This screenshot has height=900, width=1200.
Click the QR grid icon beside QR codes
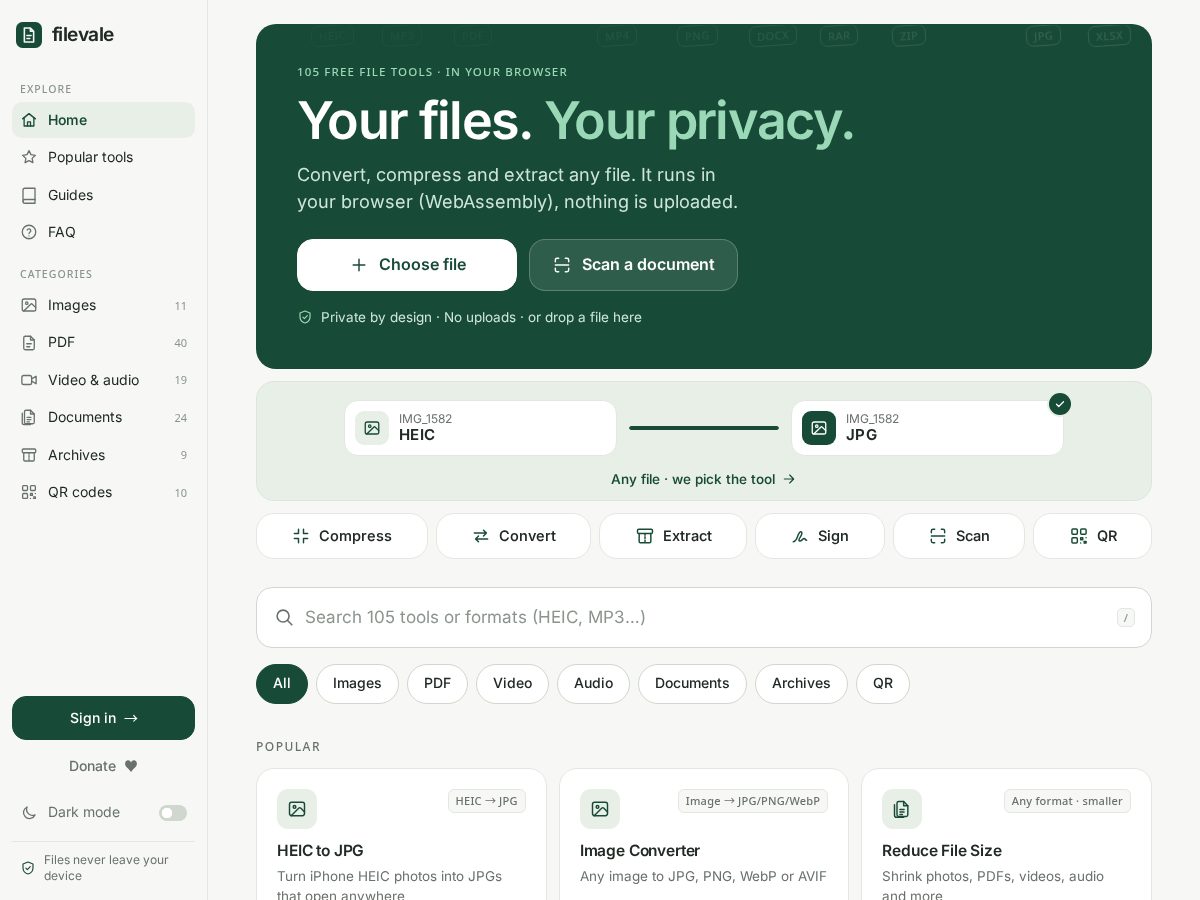point(29,492)
